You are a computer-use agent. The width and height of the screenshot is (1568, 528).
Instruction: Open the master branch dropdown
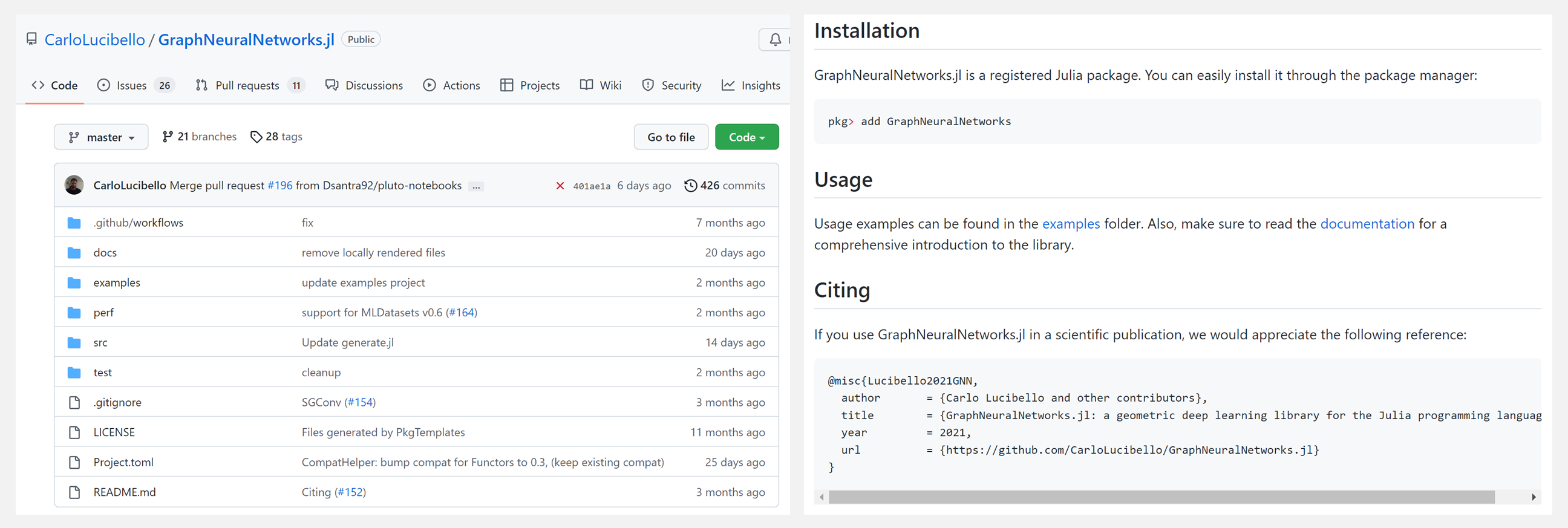(x=101, y=137)
